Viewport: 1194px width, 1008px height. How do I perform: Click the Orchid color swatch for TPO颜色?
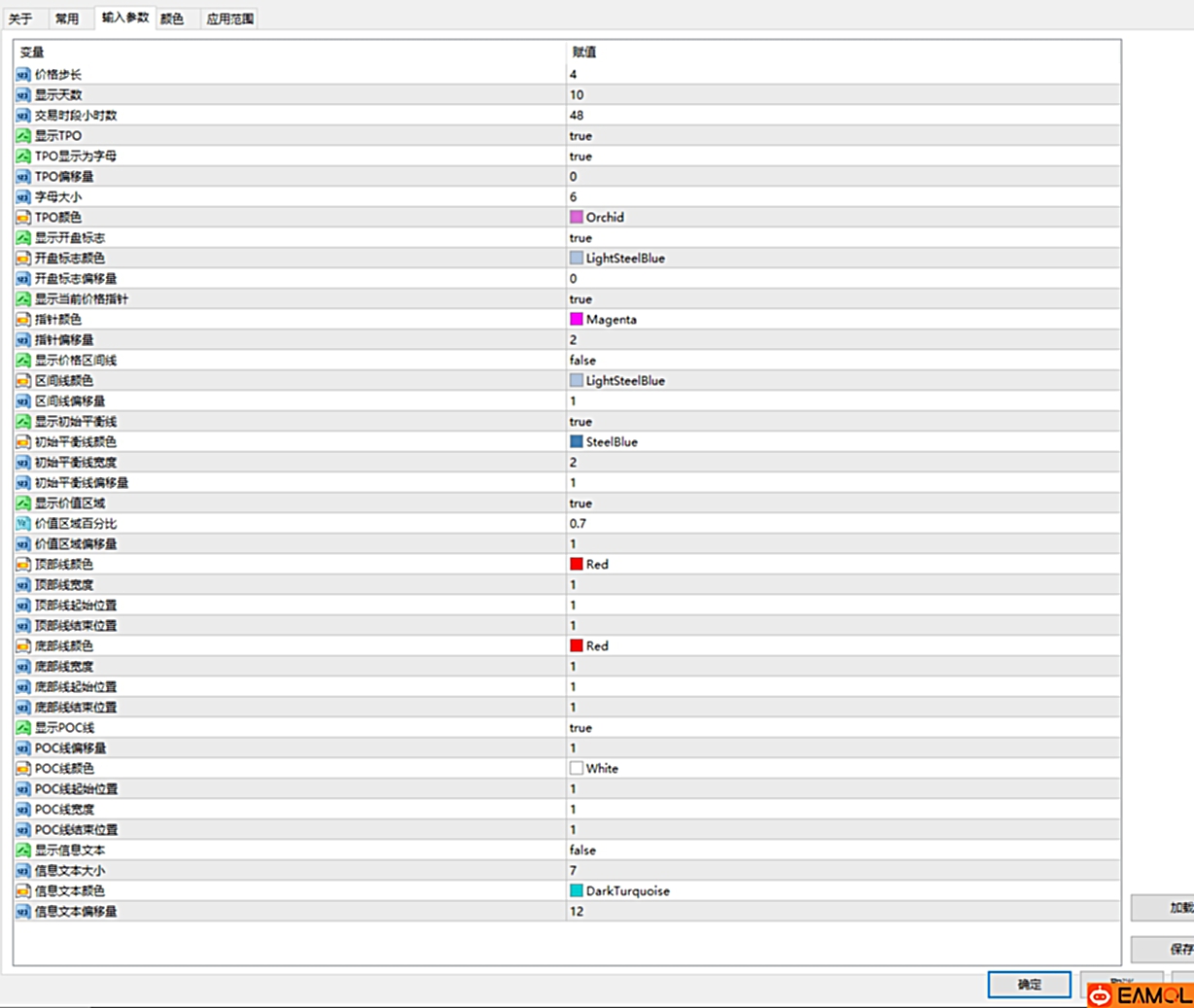(x=577, y=218)
